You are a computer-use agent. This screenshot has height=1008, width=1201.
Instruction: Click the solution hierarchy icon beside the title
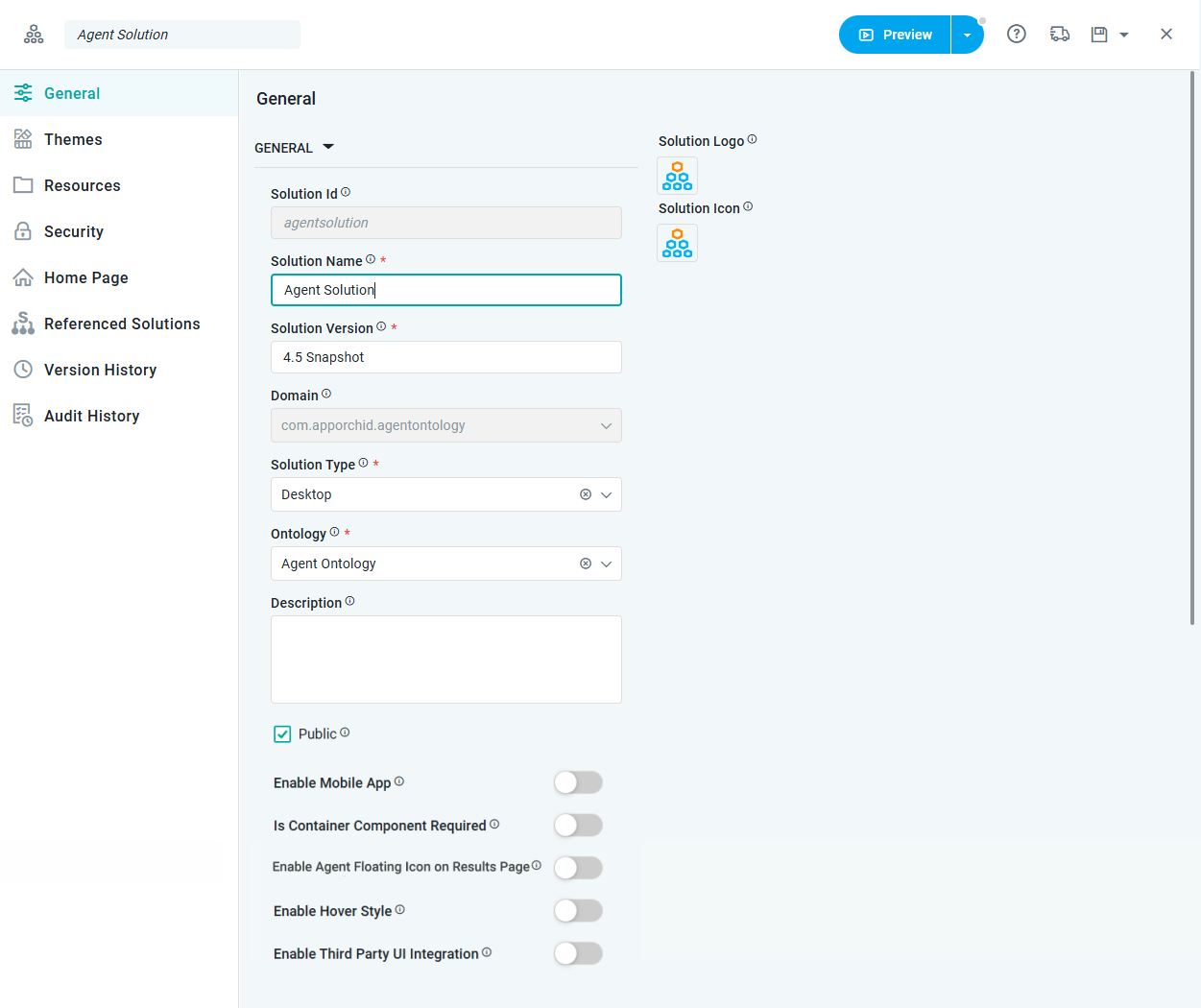tap(34, 35)
